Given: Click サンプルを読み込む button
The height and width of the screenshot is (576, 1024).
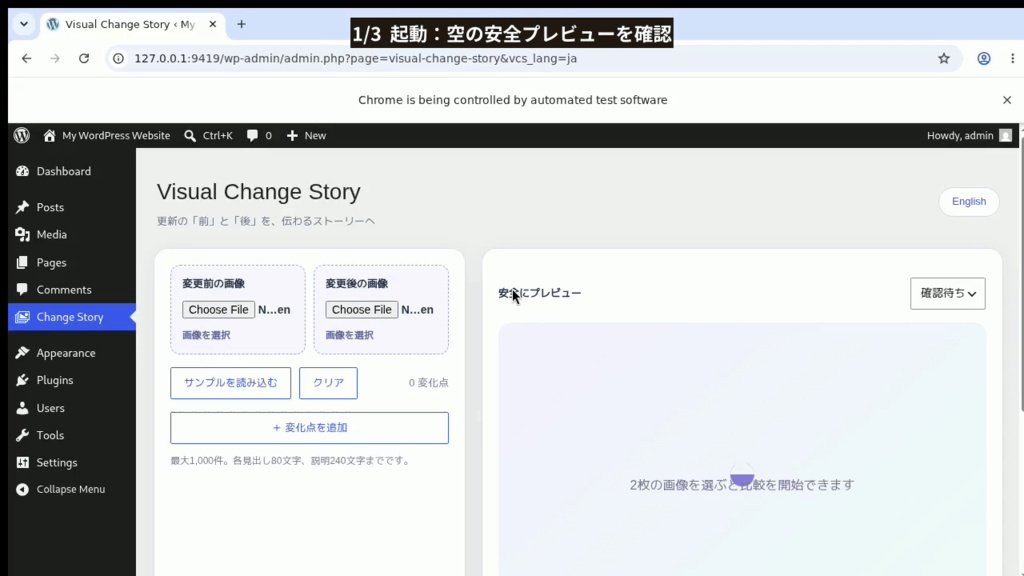Looking at the screenshot, I should coord(231,383).
